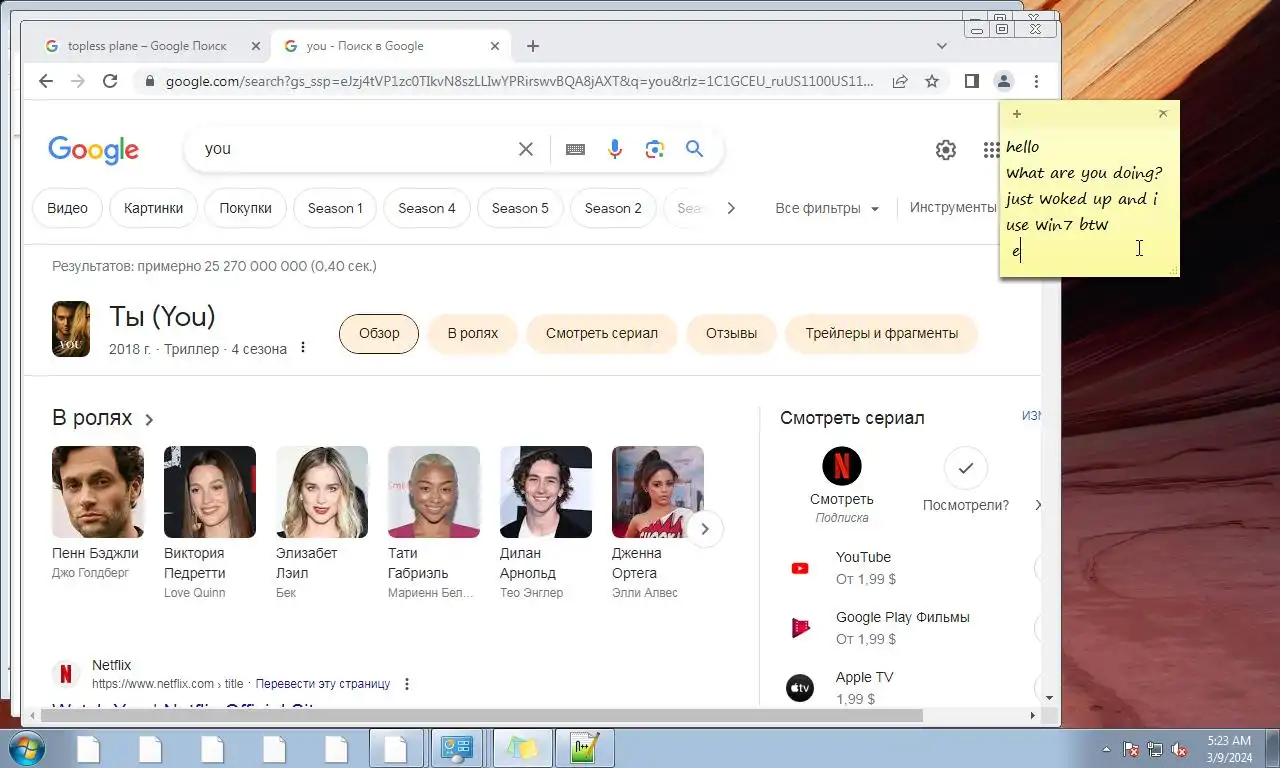
Task: Open 'Трейлеры и фрагменты' chip
Action: 882,334
